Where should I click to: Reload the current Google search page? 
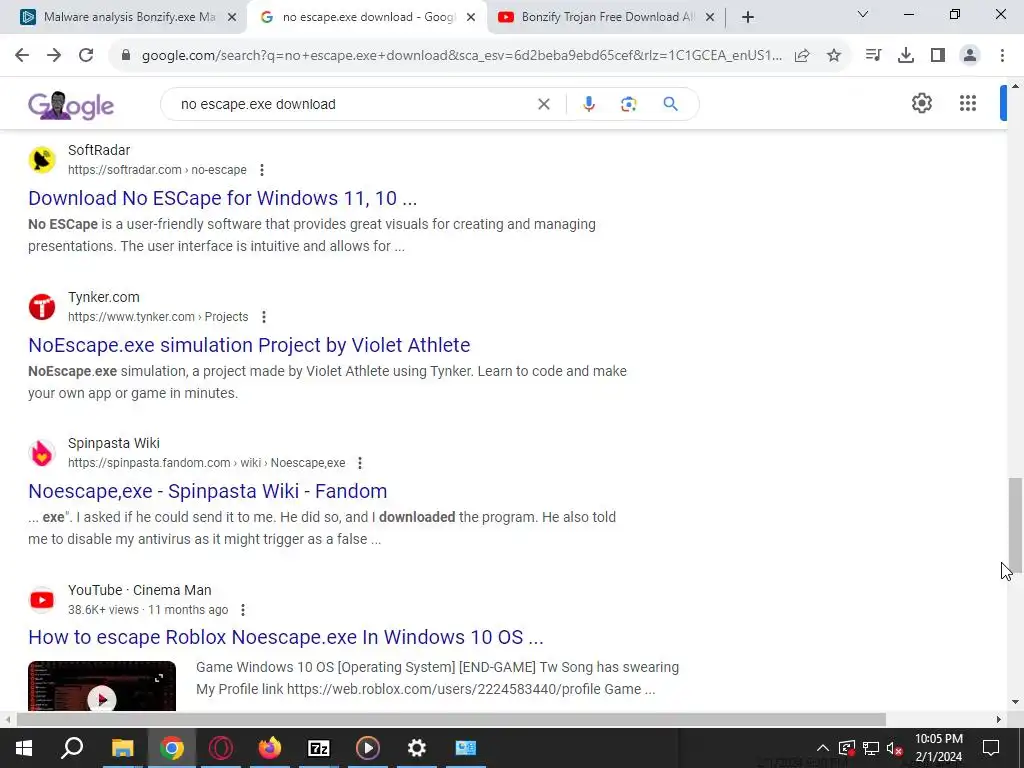[x=86, y=56]
